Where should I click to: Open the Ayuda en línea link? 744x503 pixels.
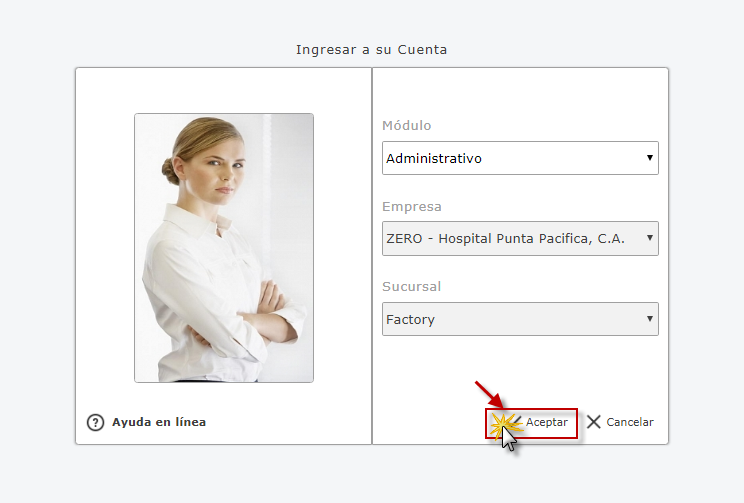tap(159, 422)
